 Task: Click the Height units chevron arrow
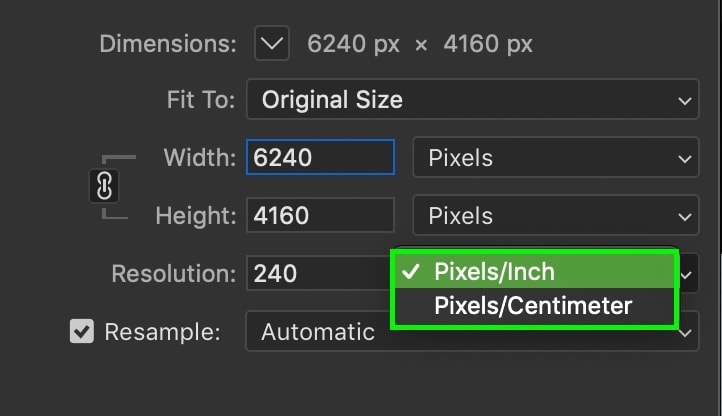685,217
